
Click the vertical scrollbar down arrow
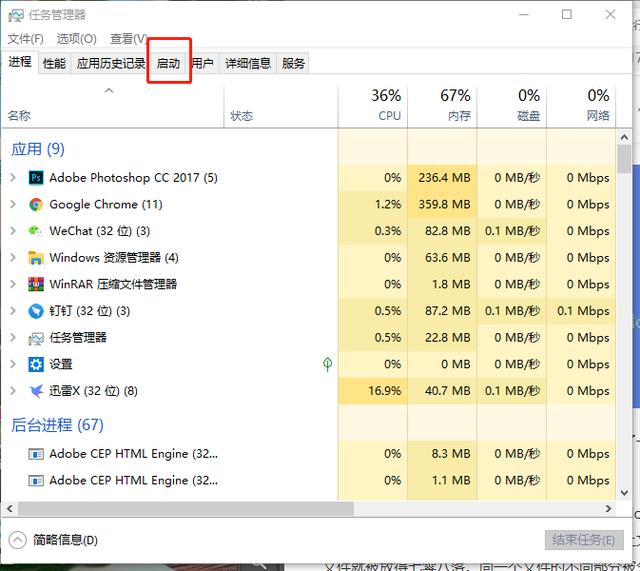pyautogui.click(x=624, y=493)
